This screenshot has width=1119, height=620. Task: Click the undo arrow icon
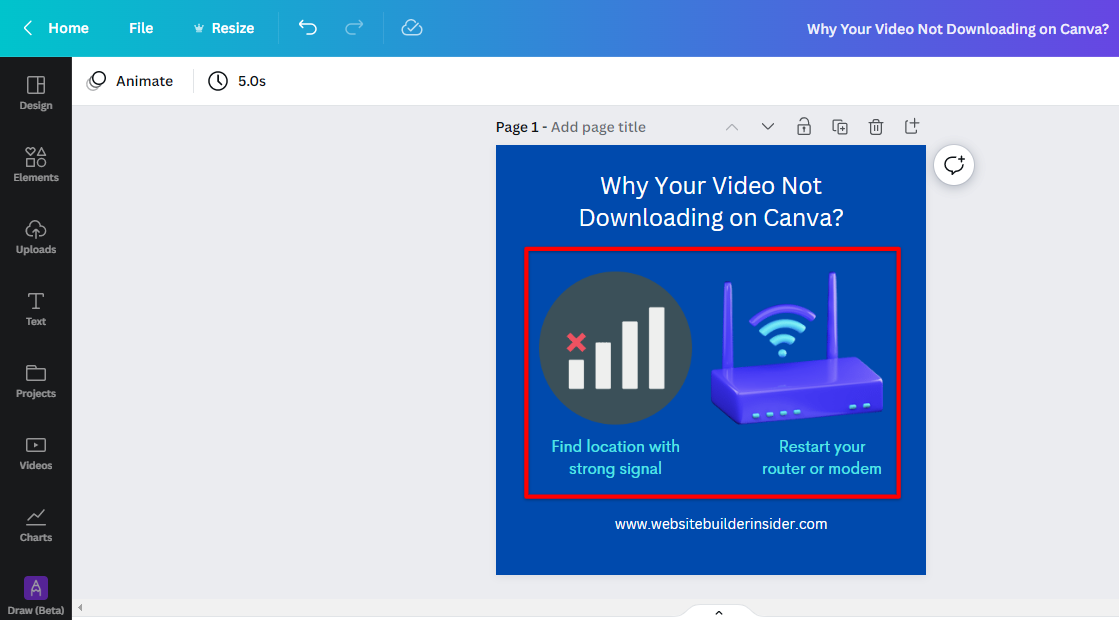pos(308,28)
